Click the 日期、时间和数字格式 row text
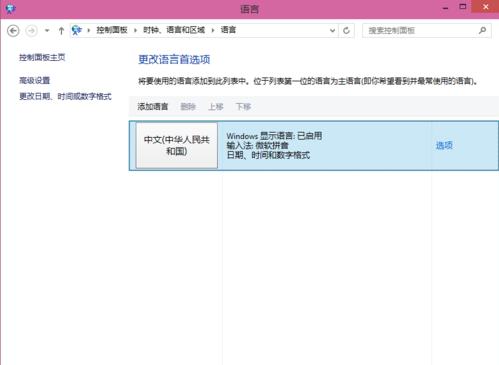The height and width of the screenshot is (365, 499). click(x=268, y=155)
